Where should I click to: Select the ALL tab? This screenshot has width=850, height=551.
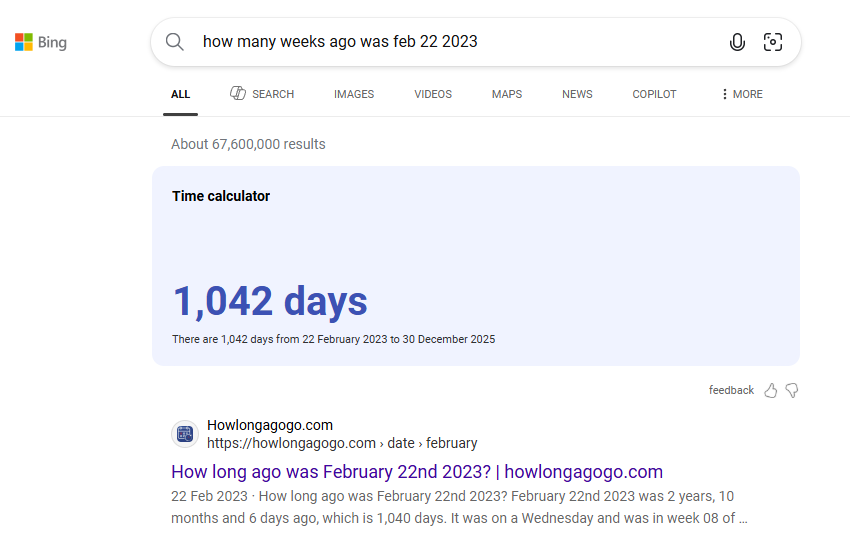[181, 94]
